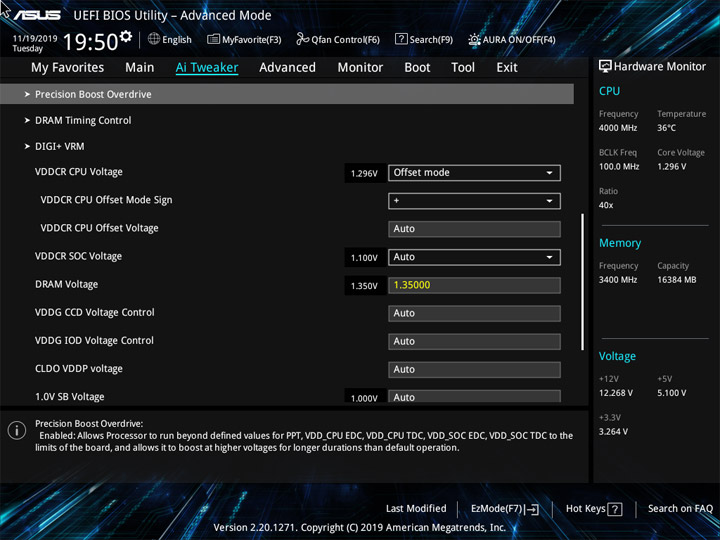Click the DRAM Voltage label

(66, 284)
